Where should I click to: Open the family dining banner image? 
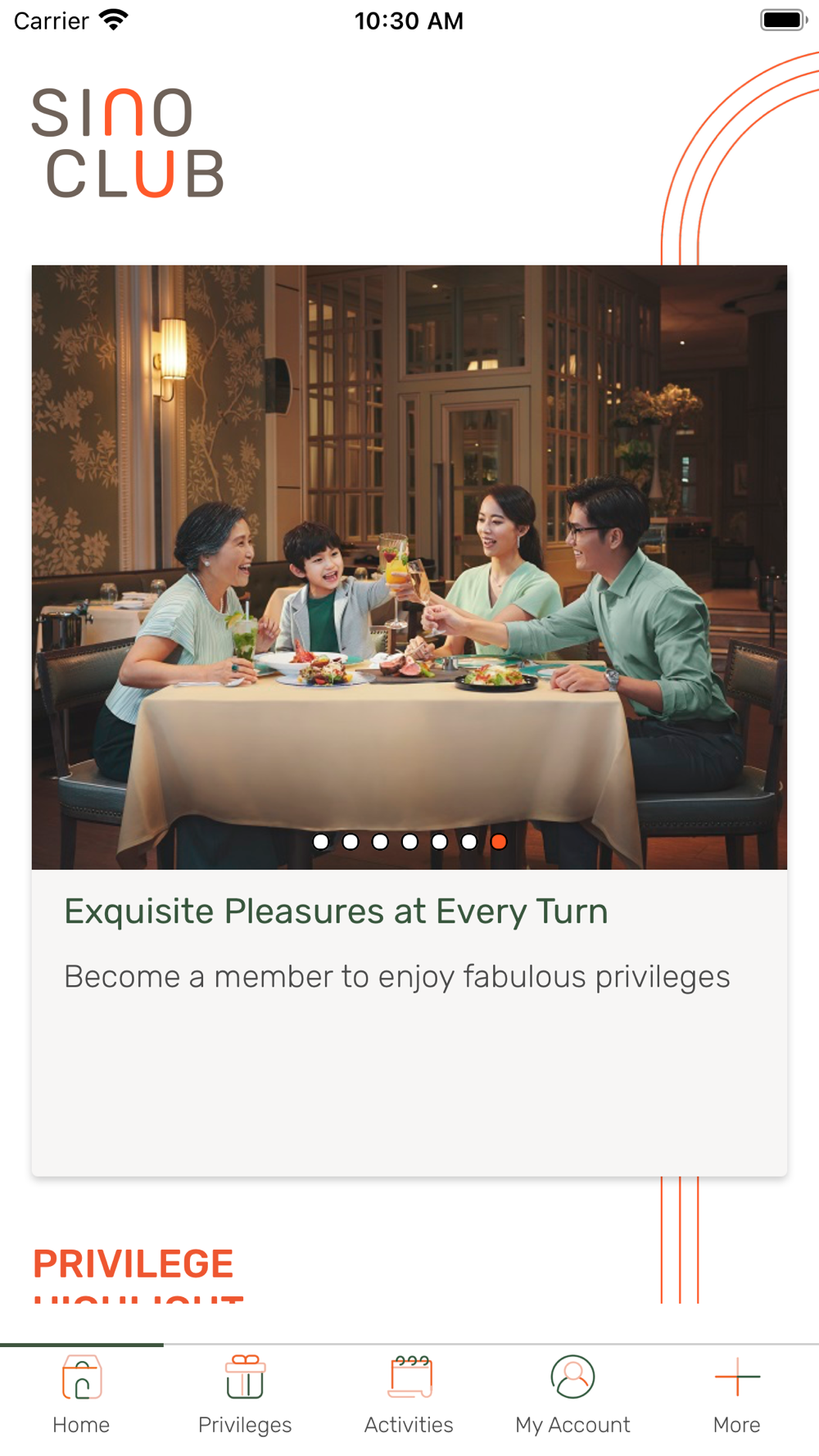[x=409, y=567]
